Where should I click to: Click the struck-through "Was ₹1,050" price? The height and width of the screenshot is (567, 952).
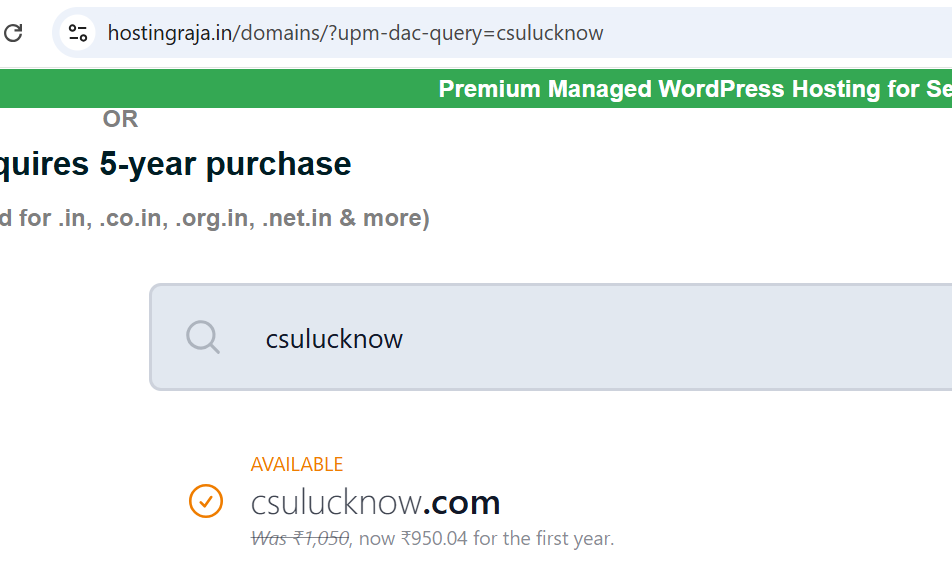[300, 538]
